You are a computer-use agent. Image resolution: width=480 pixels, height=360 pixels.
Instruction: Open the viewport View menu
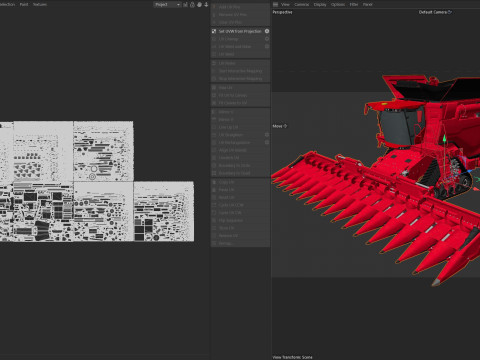285,4
